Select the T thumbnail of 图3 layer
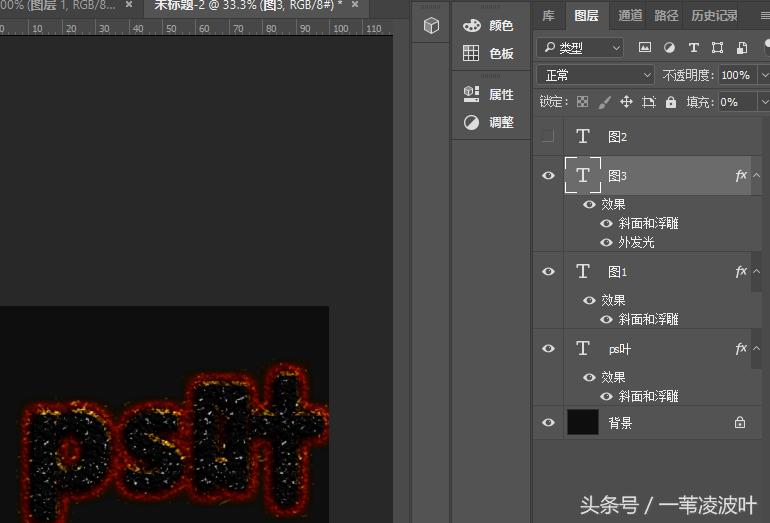 (x=583, y=175)
